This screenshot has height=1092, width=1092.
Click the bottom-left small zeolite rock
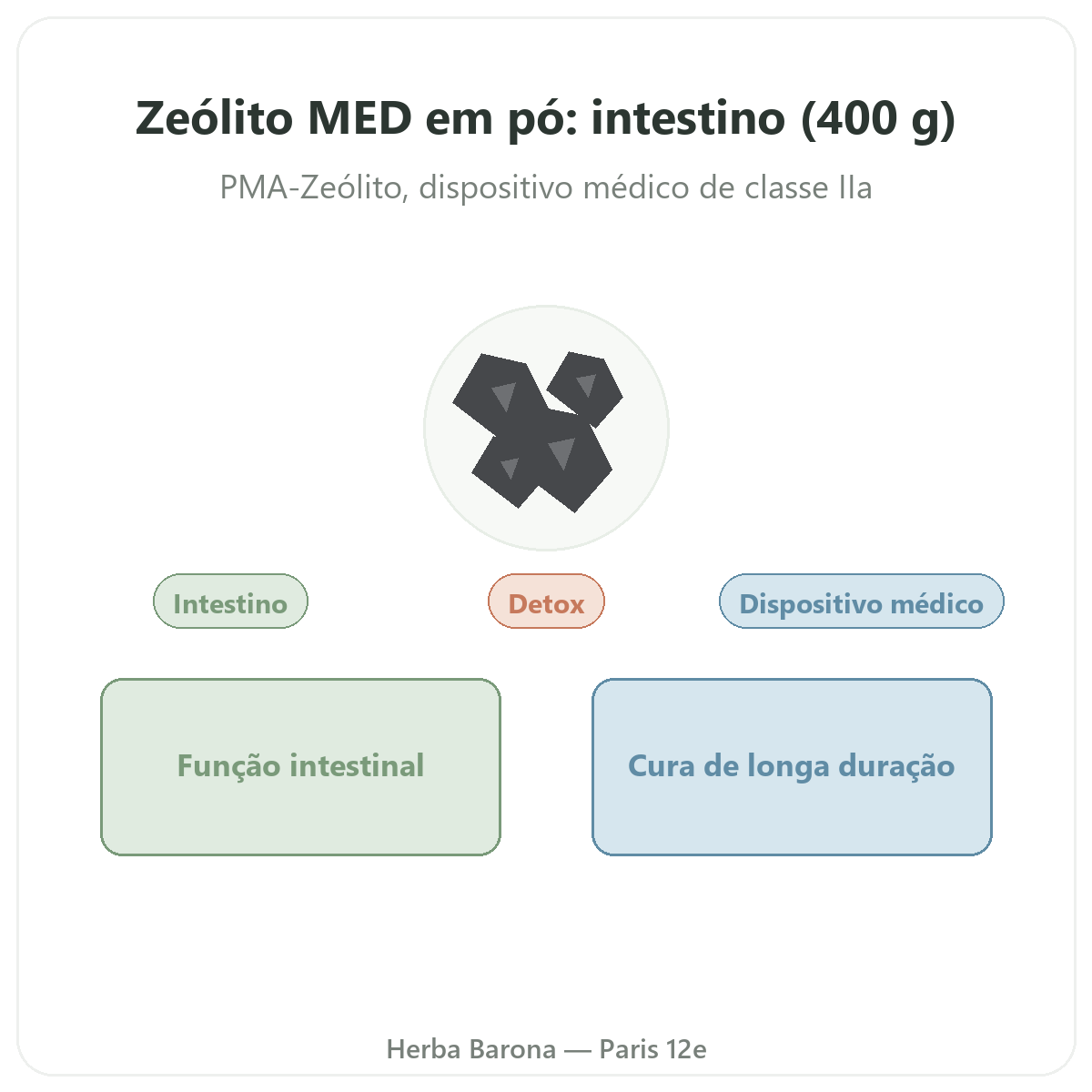tap(506, 470)
